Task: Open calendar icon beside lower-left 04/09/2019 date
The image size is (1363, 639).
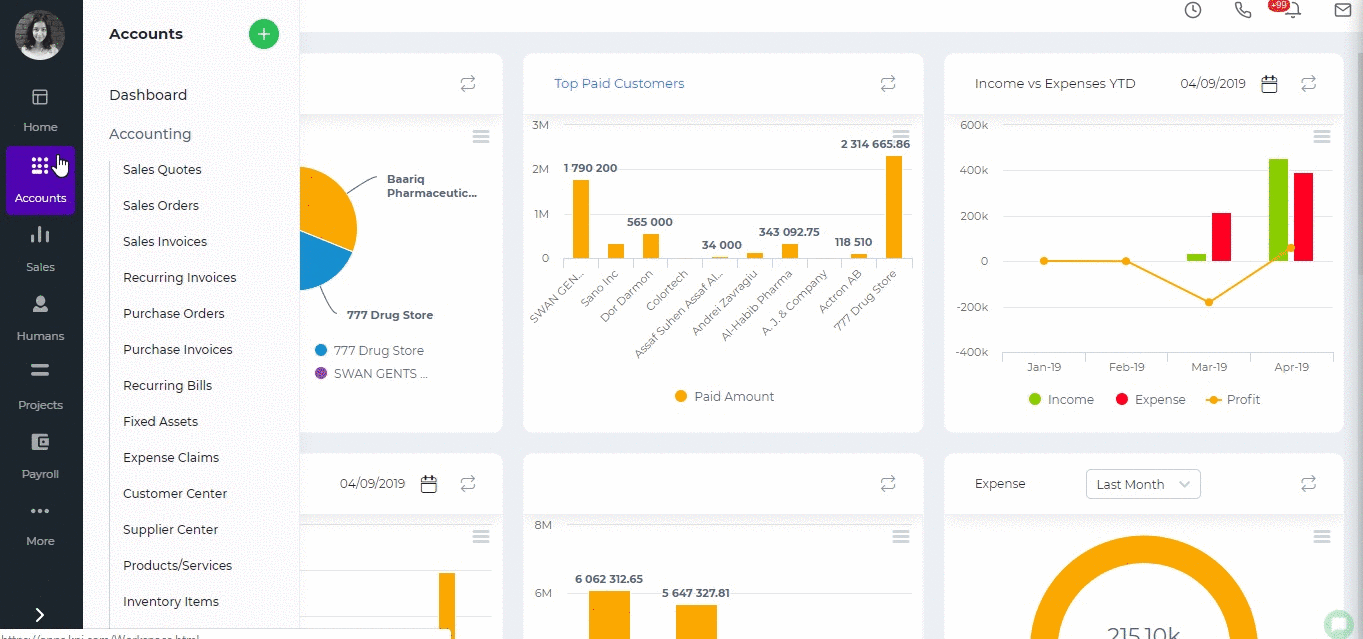Action: click(429, 484)
